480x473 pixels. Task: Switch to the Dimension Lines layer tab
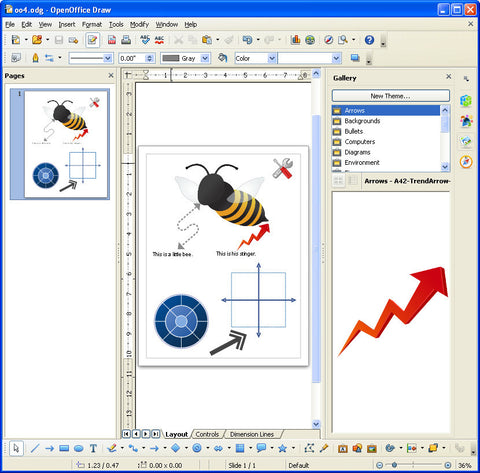coord(252,434)
